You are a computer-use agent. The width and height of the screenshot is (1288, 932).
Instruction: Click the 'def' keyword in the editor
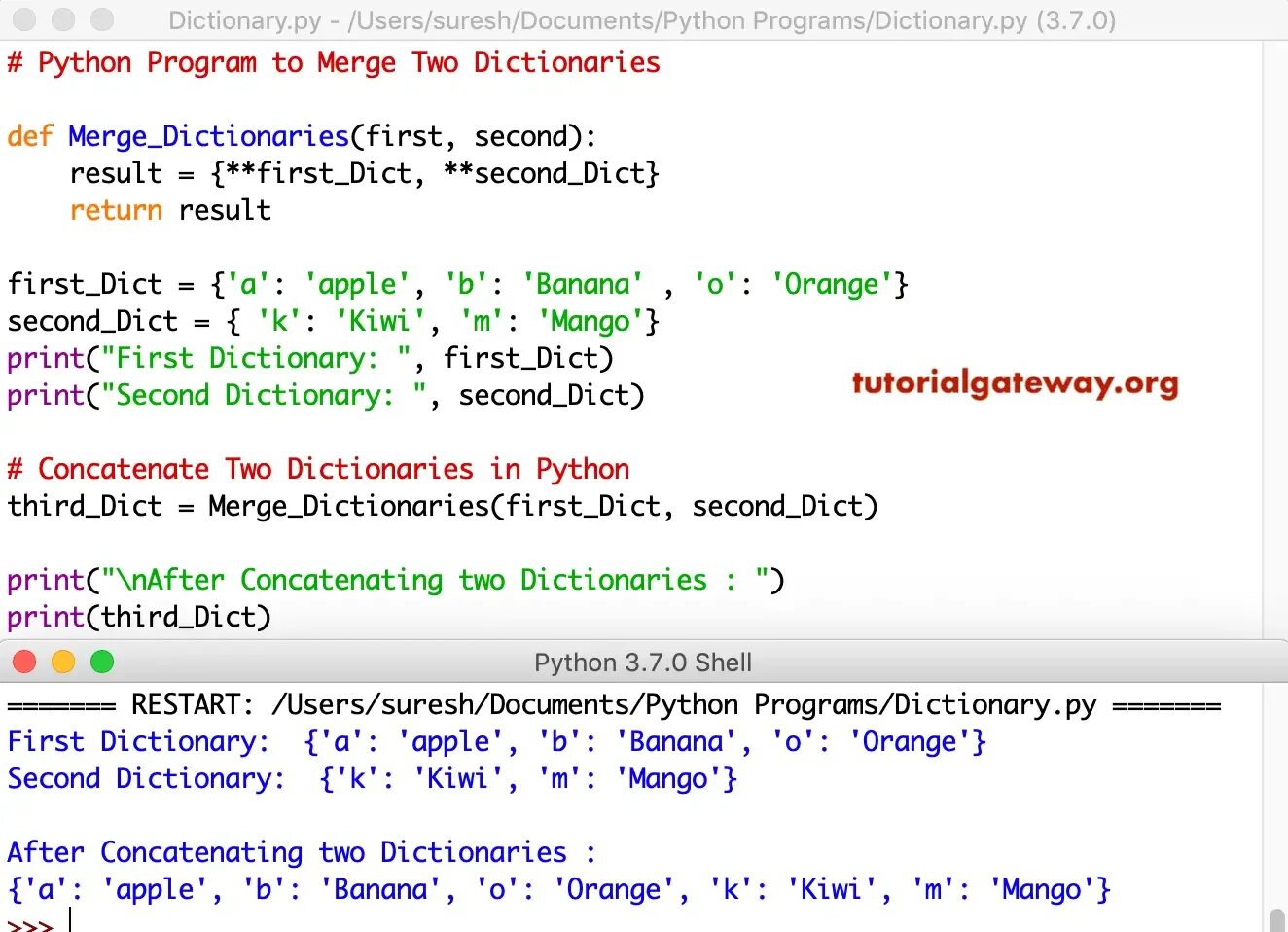coord(30,136)
